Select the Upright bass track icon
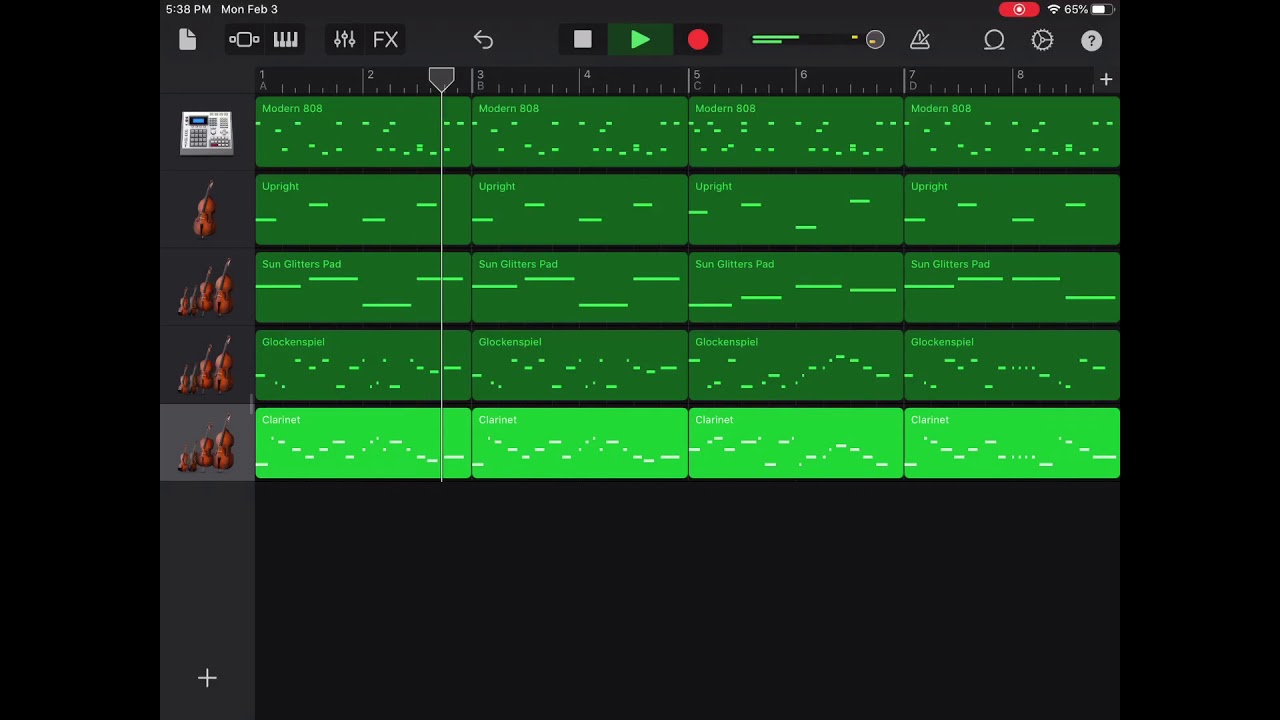This screenshot has width=1280, height=720. tap(205, 209)
